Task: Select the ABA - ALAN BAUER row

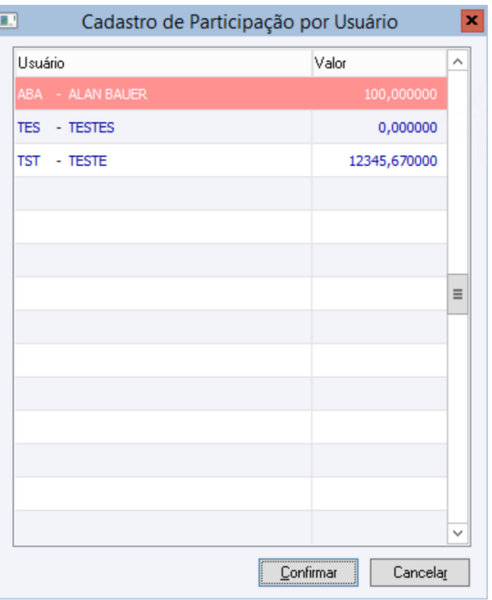Action: [x=231, y=94]
